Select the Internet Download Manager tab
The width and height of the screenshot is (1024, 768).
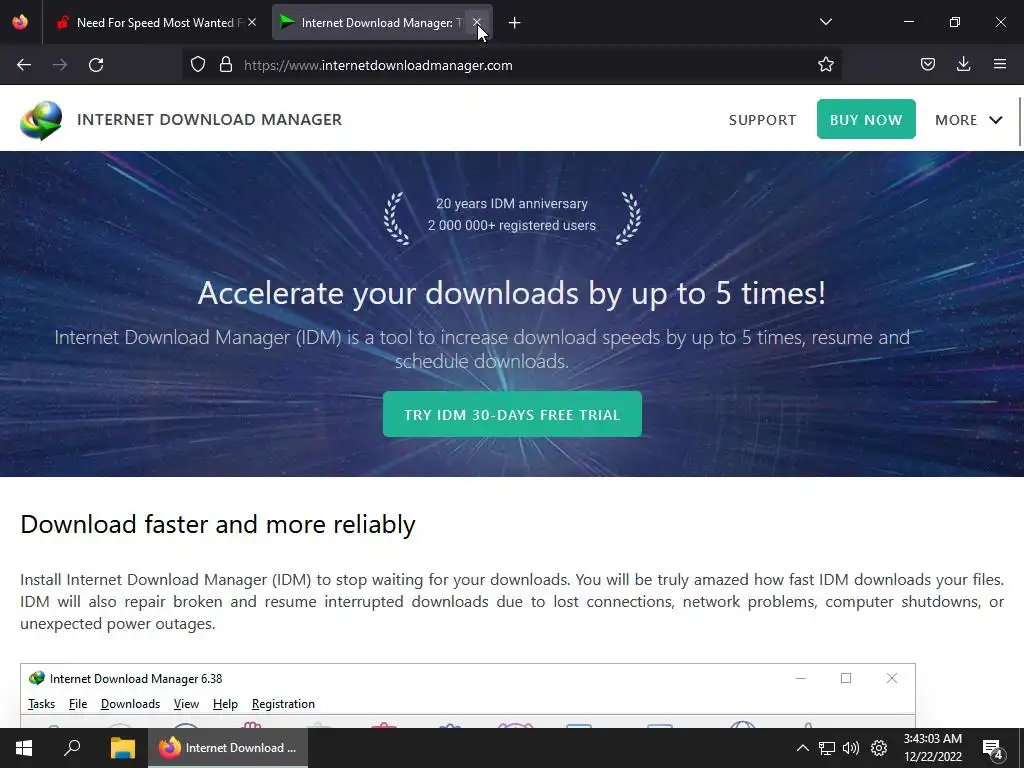click(382, 22)
